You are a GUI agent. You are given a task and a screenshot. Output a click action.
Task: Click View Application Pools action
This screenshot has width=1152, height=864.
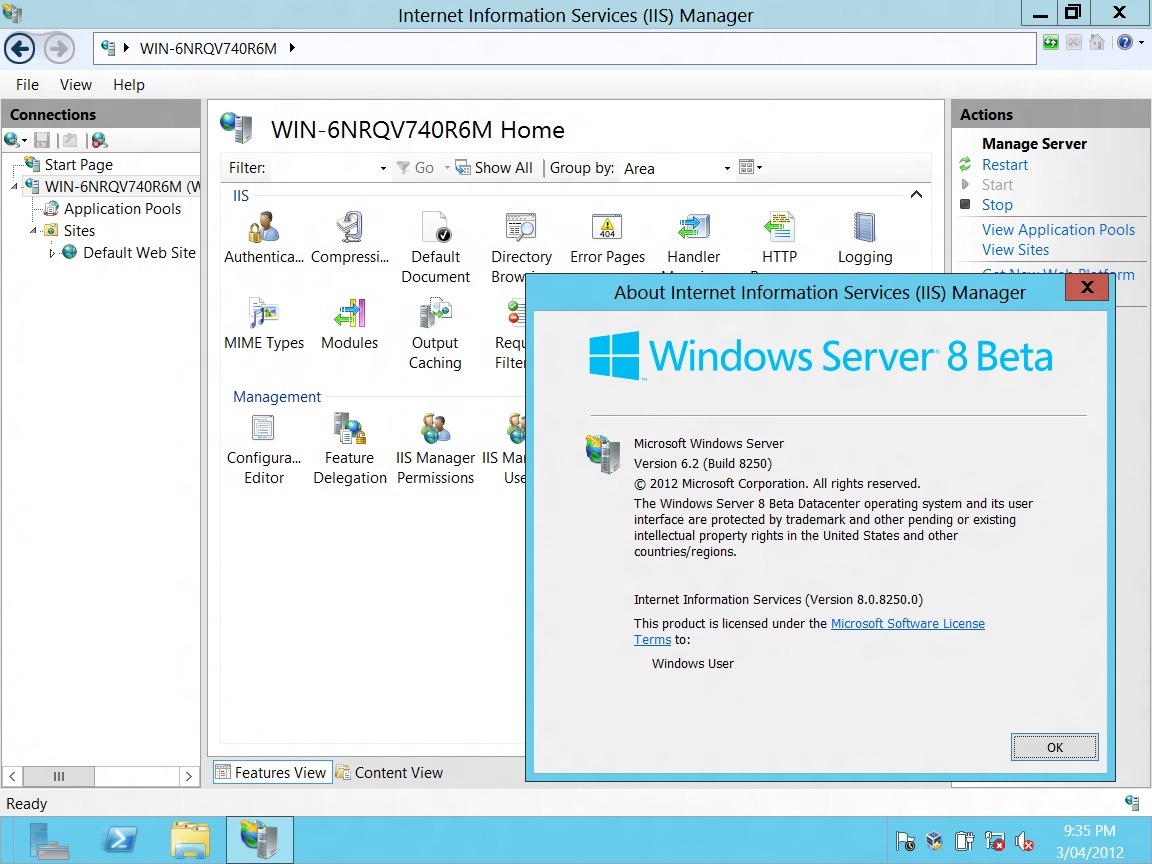tap(1058, 229)
